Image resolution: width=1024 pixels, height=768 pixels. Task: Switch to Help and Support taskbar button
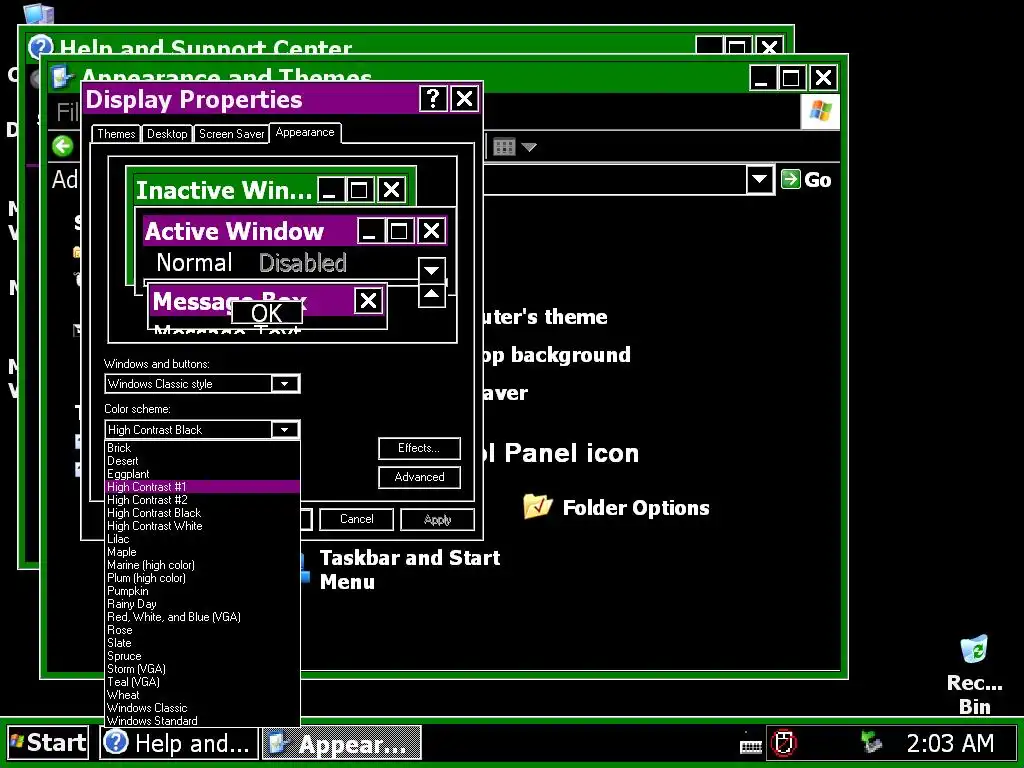179,743
